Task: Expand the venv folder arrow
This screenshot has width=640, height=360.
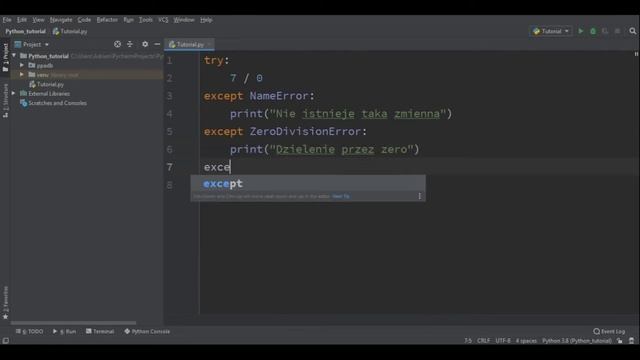Action: (22, 75)
